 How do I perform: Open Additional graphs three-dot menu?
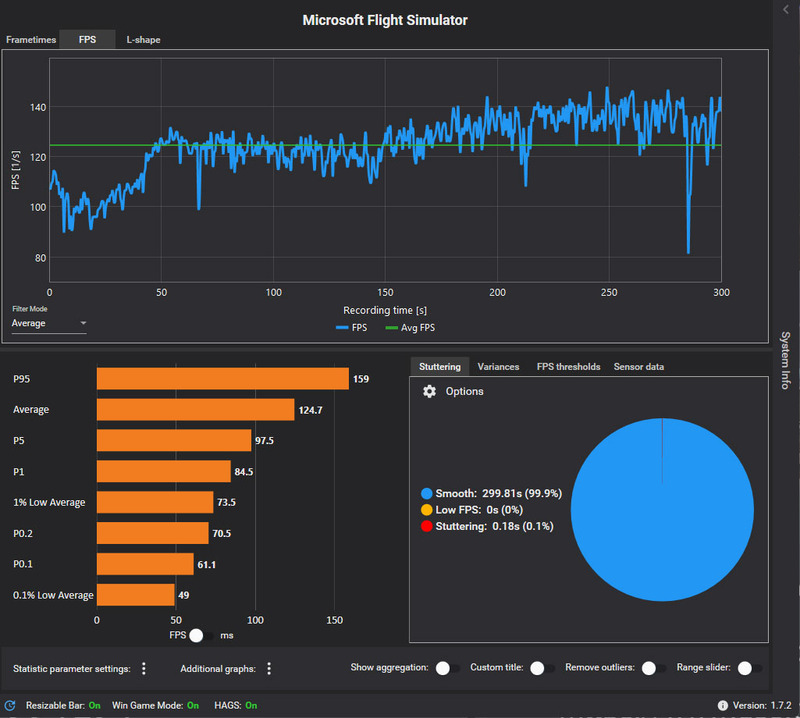pos(269,669)
